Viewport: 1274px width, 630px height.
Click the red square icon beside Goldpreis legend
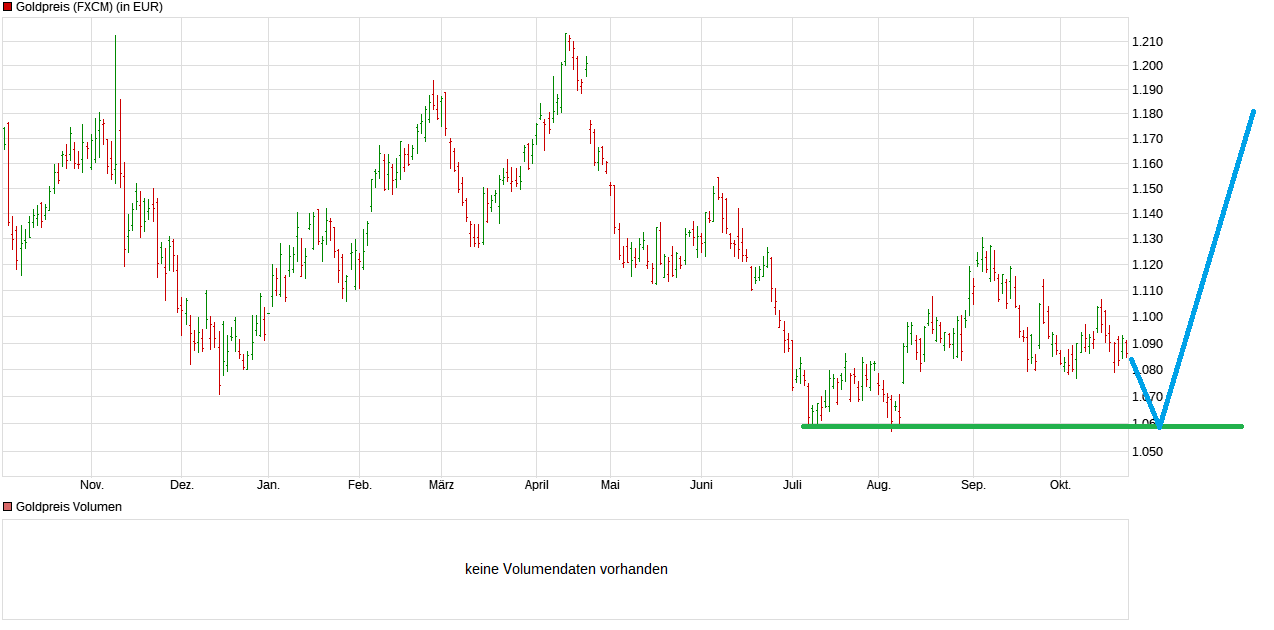(7, 7)
